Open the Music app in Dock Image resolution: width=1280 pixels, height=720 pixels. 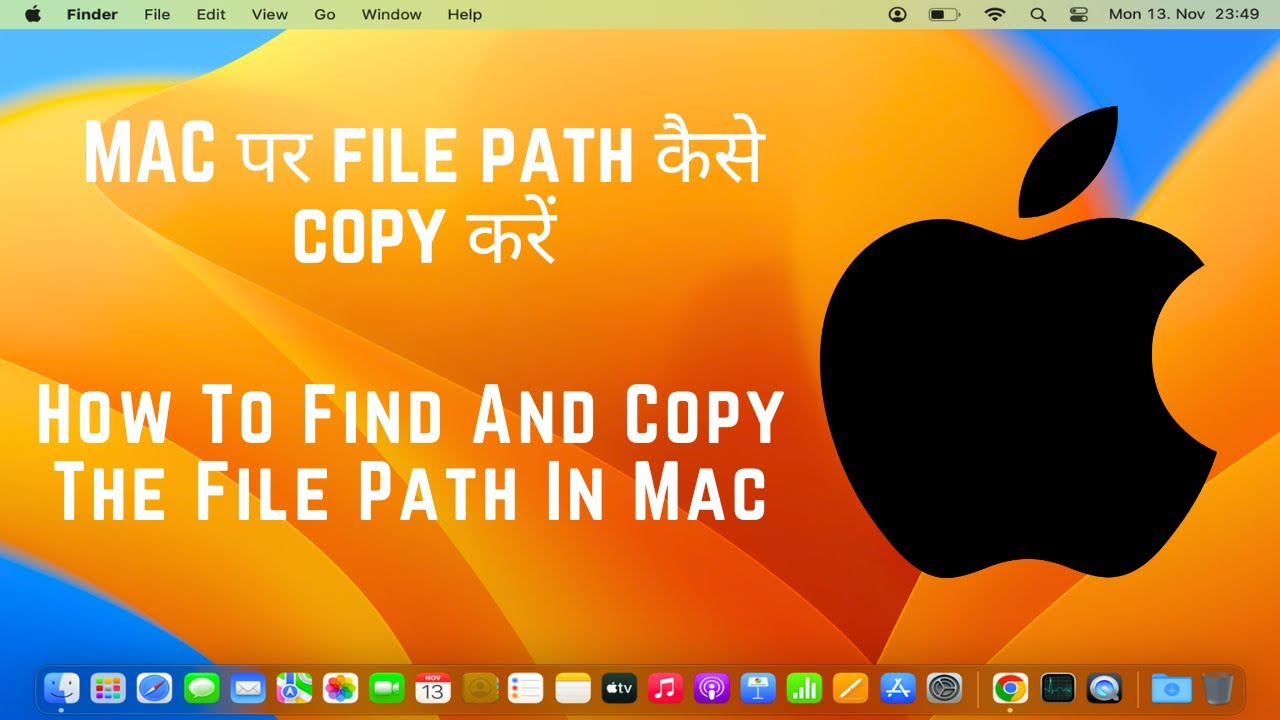[665, 688]
